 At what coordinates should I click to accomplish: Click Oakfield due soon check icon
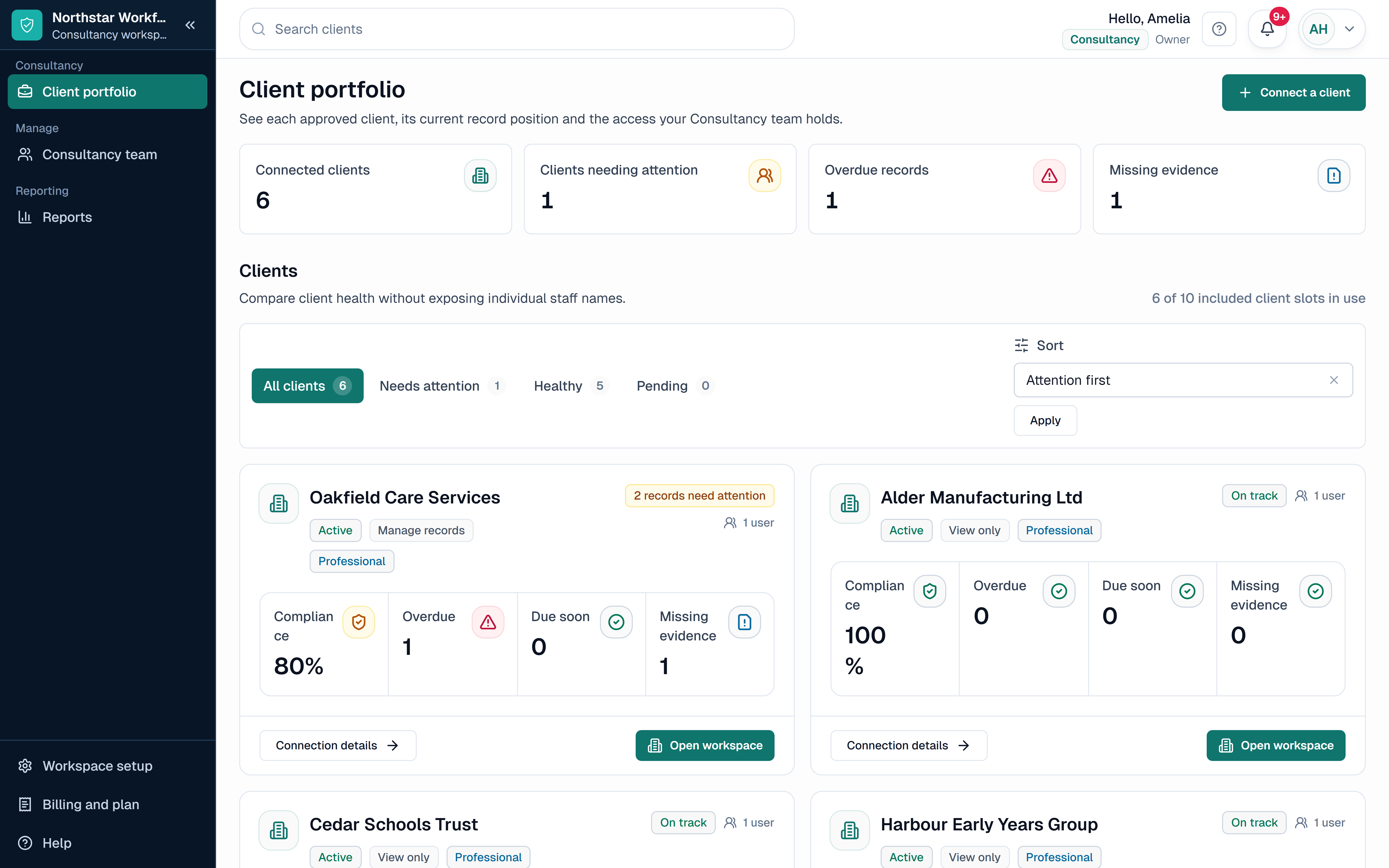tap(616, 622)
